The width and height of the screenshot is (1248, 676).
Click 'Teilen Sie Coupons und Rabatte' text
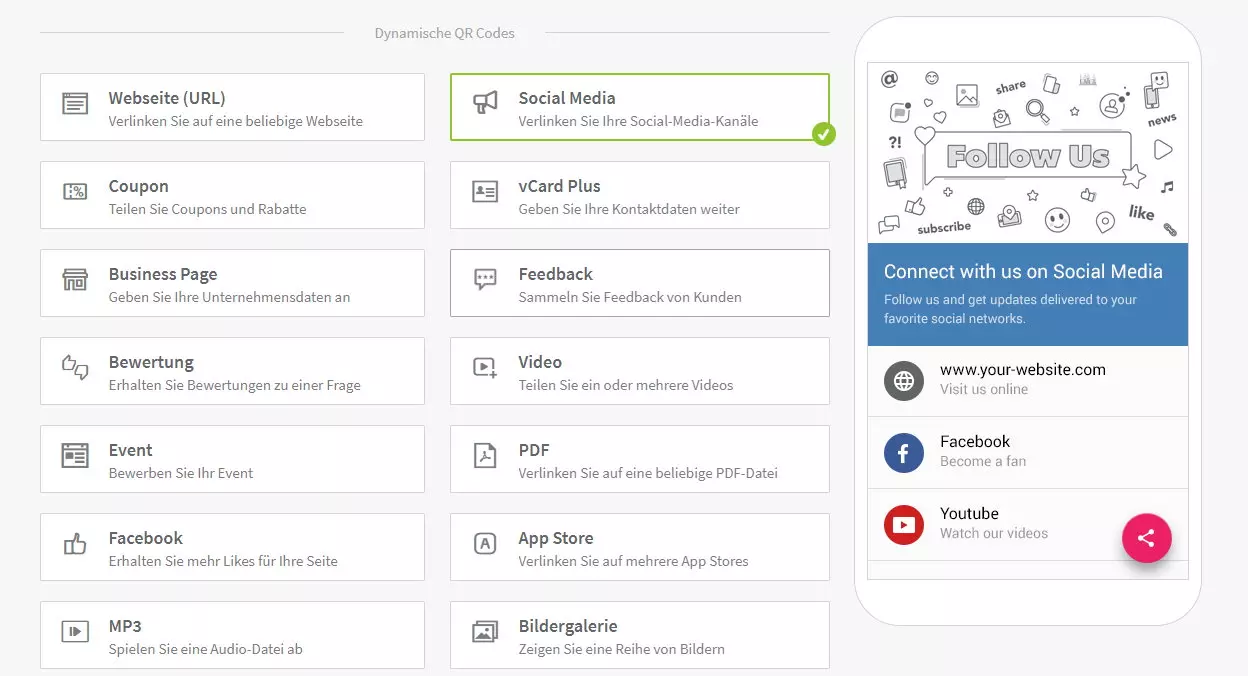click(x=208, y=209)
